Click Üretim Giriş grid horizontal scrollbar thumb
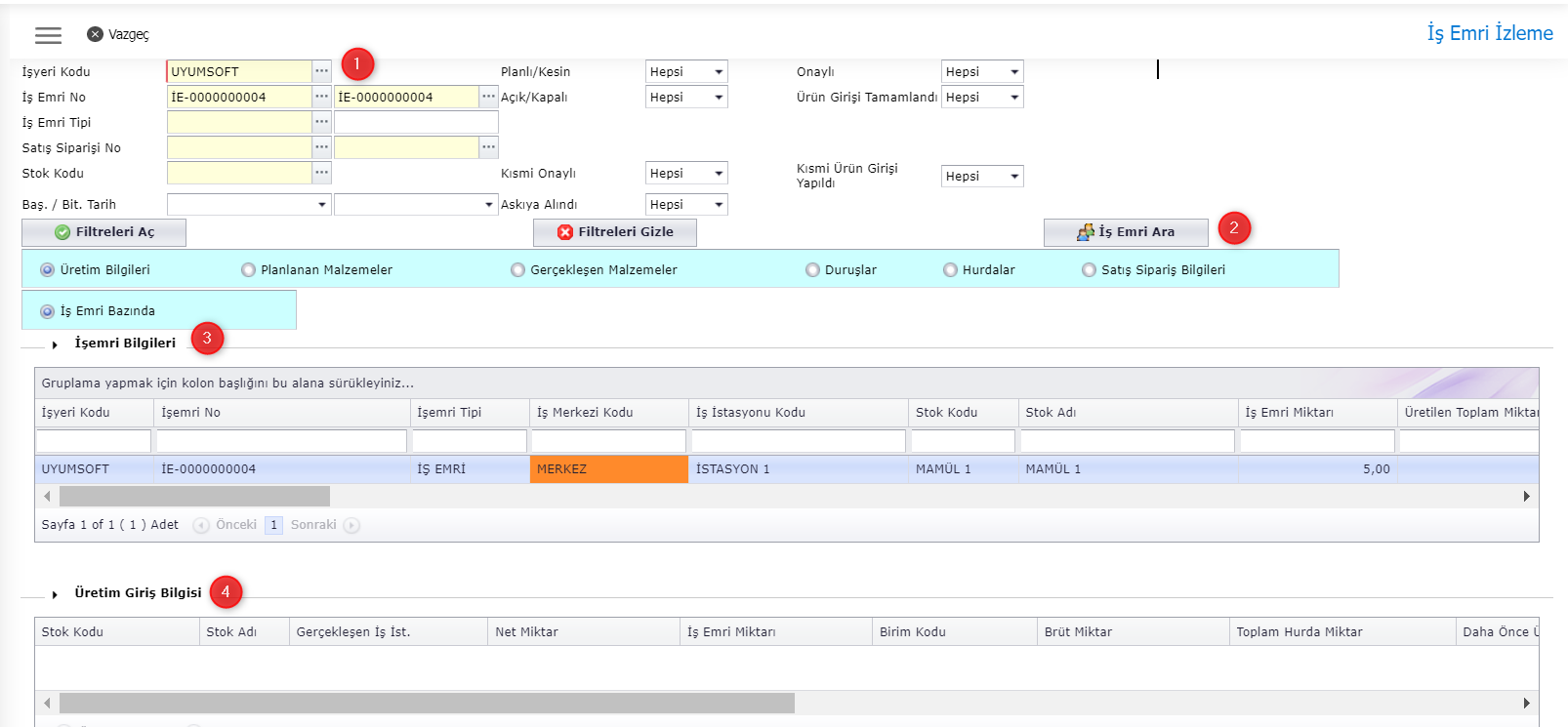Screen dimensions: 1568x727 pos(427,704)
